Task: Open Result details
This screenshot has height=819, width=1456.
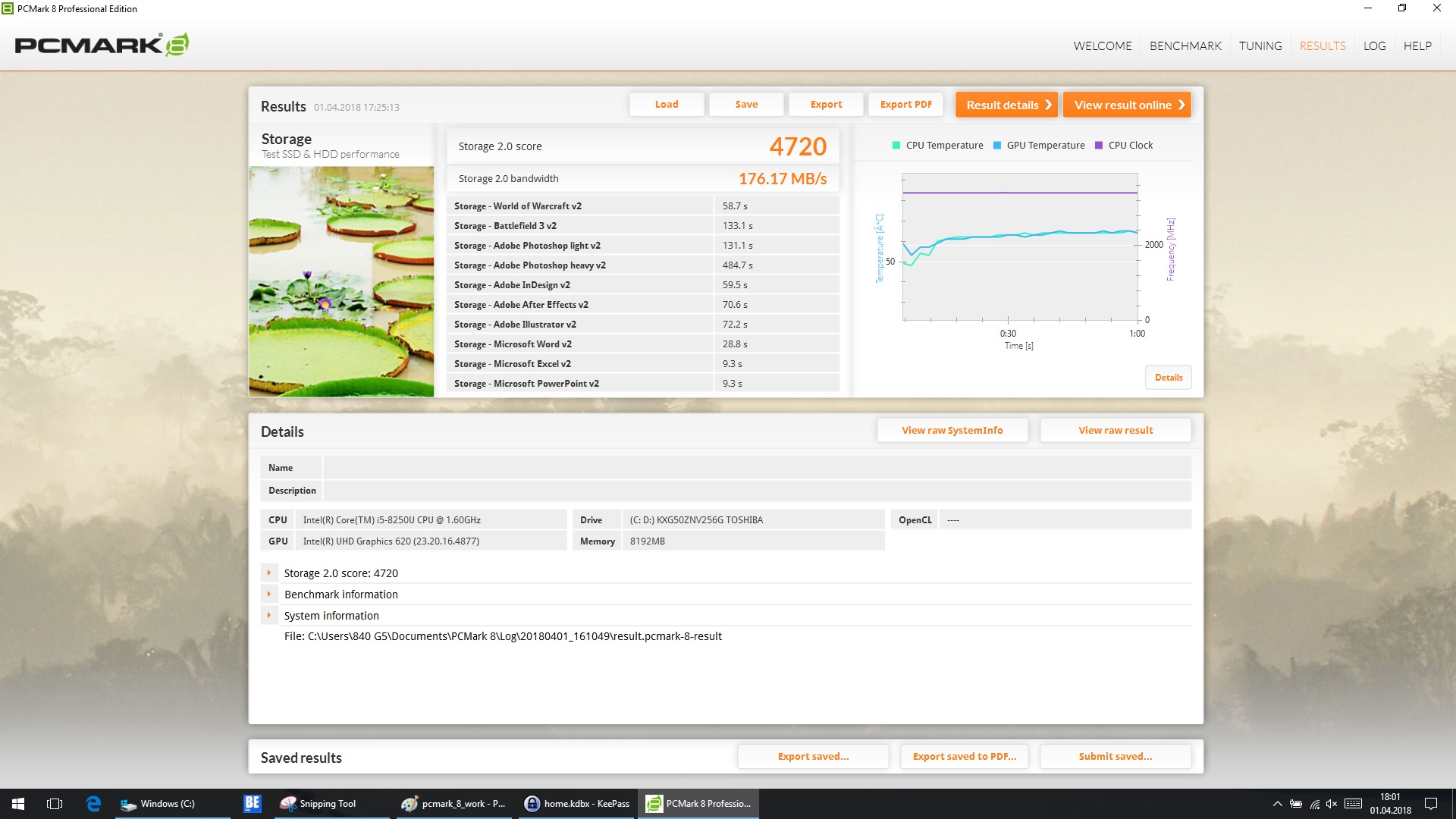Action: coord(1006,105)
